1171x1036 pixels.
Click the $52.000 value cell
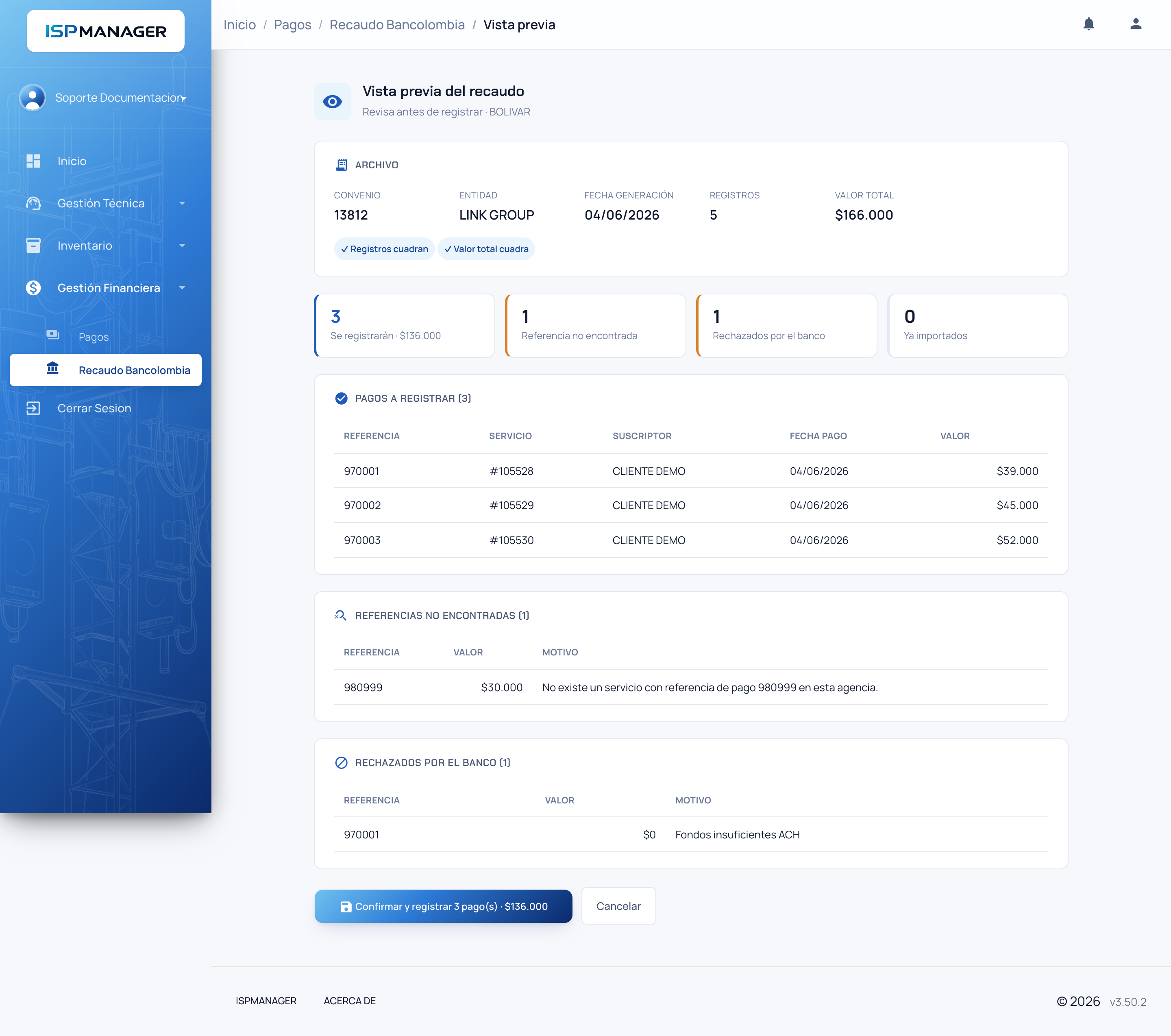pos(1017,540)
